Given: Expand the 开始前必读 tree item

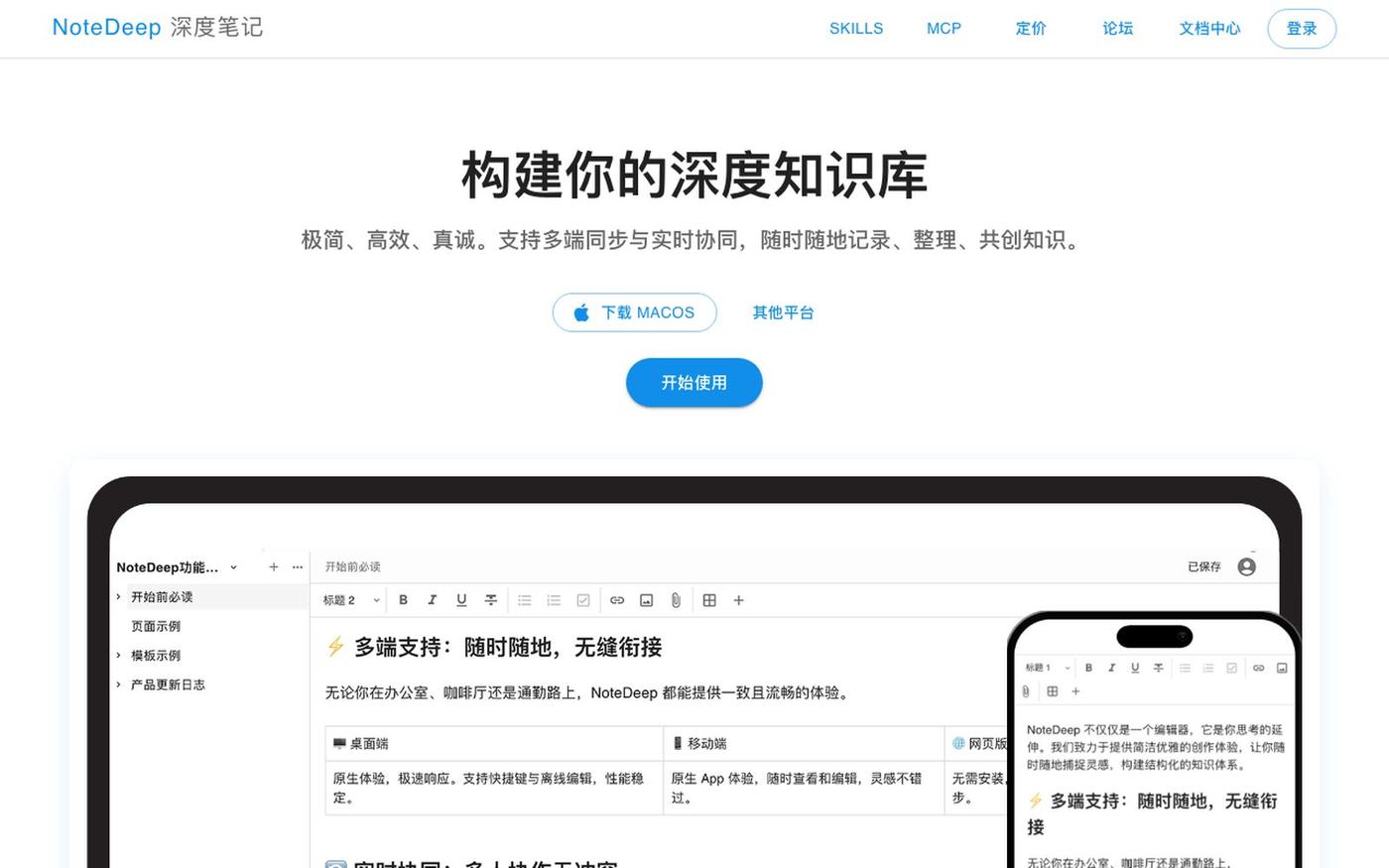Looking at the screenshot, I should [x=118, y=597].
